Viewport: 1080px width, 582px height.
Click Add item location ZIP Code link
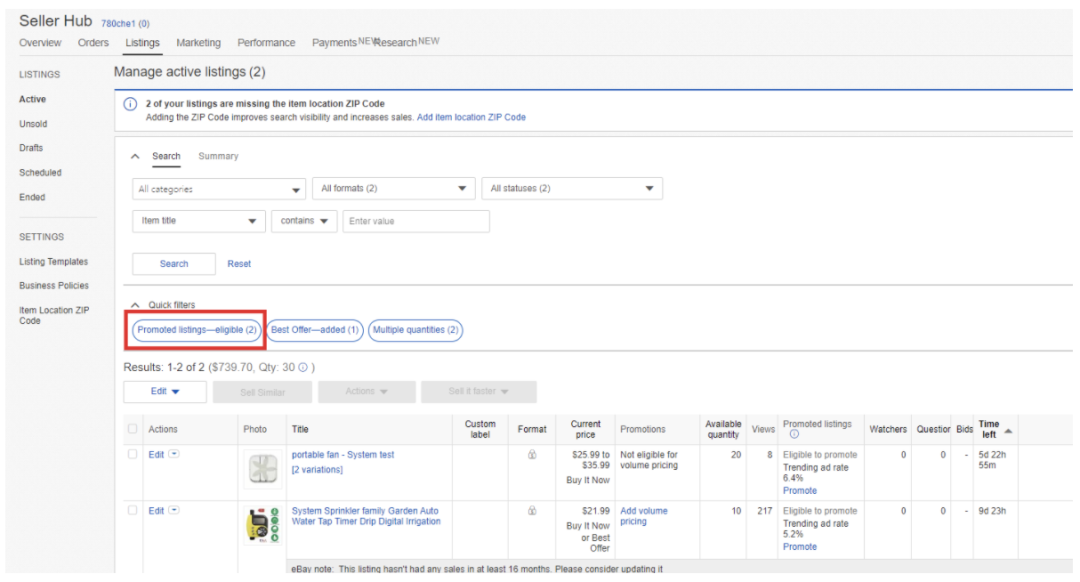pos(471,118)
